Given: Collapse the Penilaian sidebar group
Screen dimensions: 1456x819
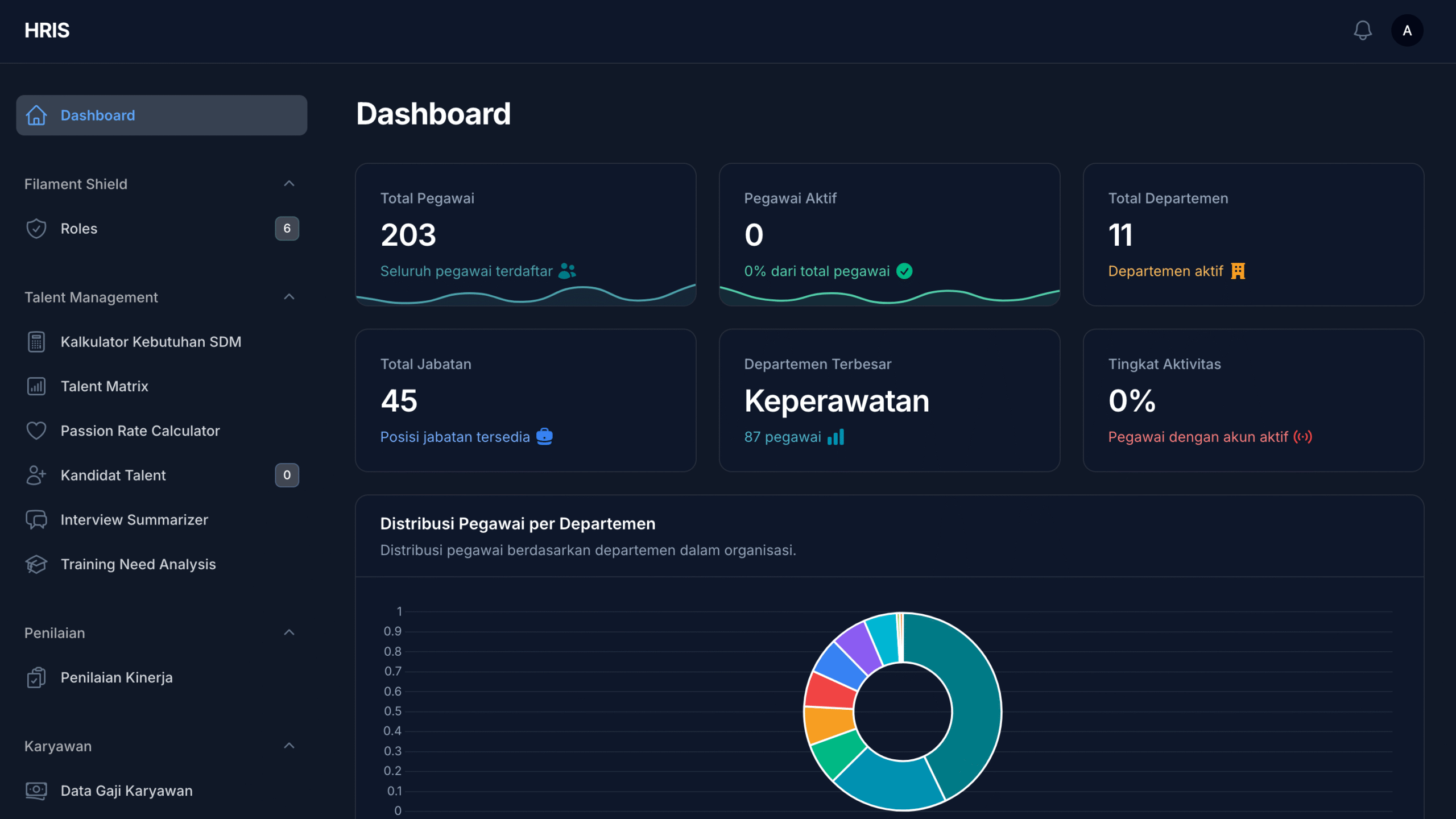Looking at the screenshot, I should point(289,632).
